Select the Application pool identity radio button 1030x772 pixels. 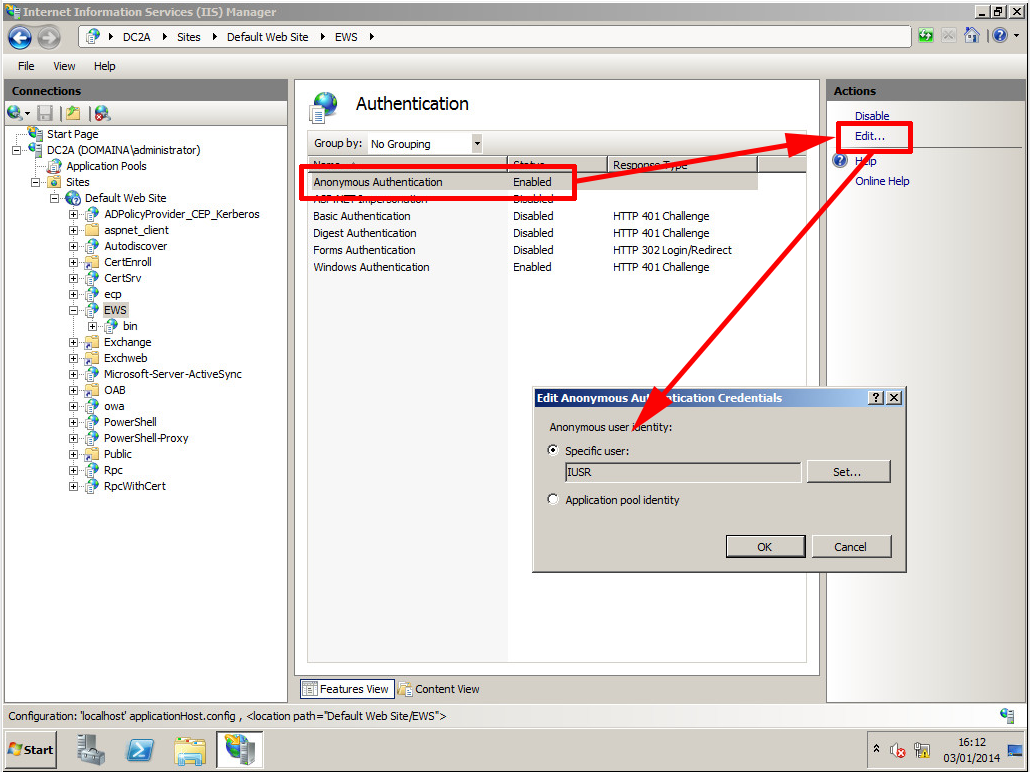553,499
